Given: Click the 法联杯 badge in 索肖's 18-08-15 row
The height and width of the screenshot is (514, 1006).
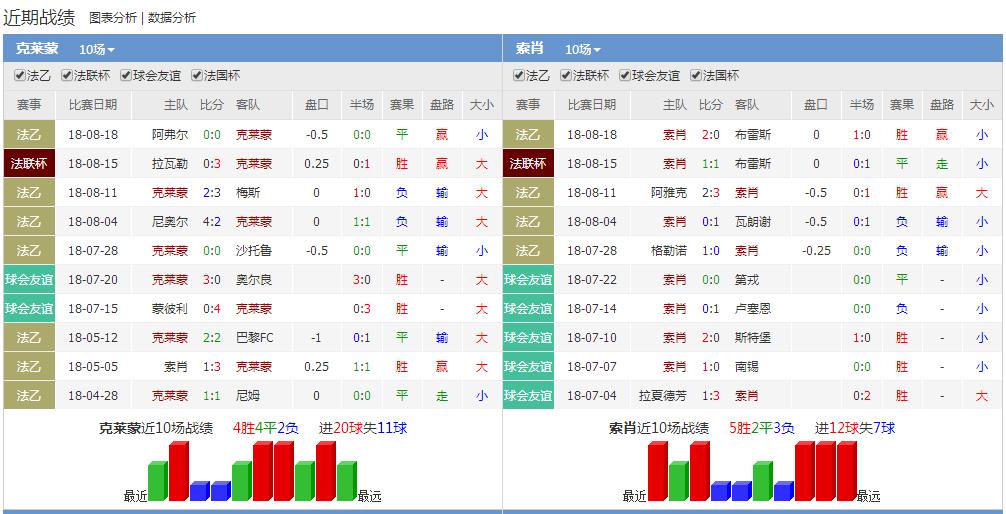Looking at the screenshot, I should tap(528, 163).
